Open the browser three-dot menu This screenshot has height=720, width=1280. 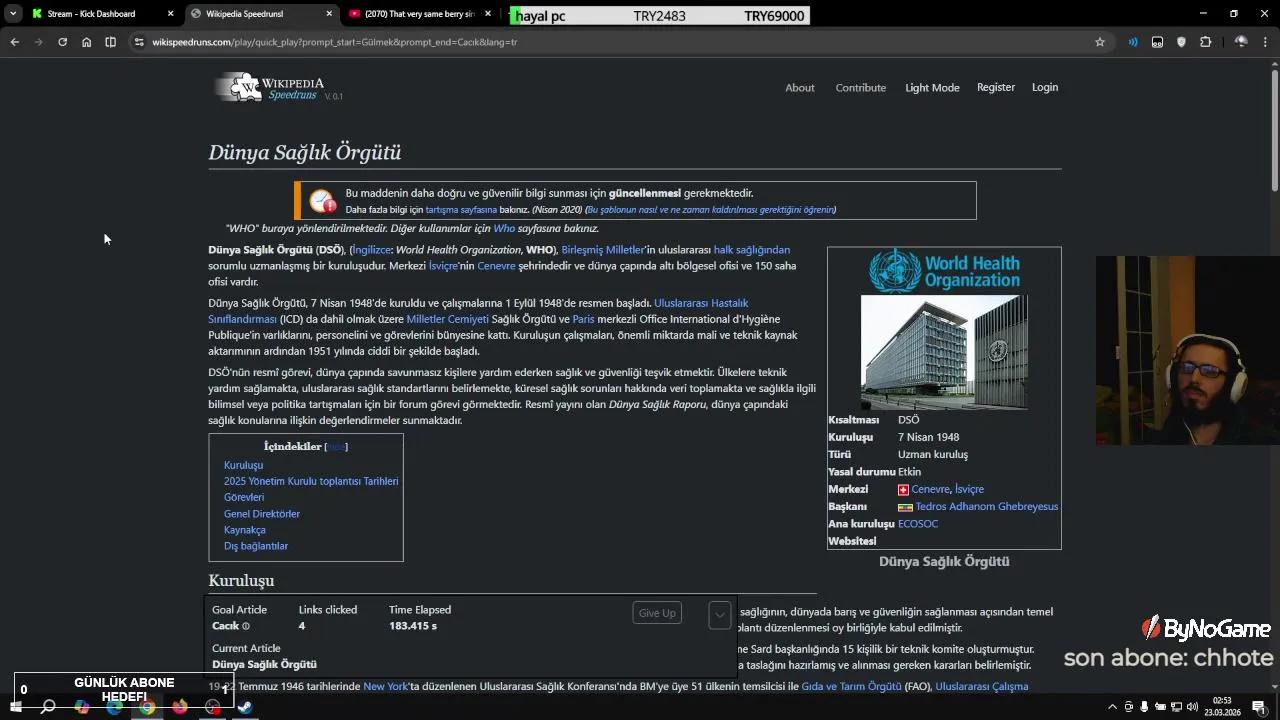point(1265,42)
